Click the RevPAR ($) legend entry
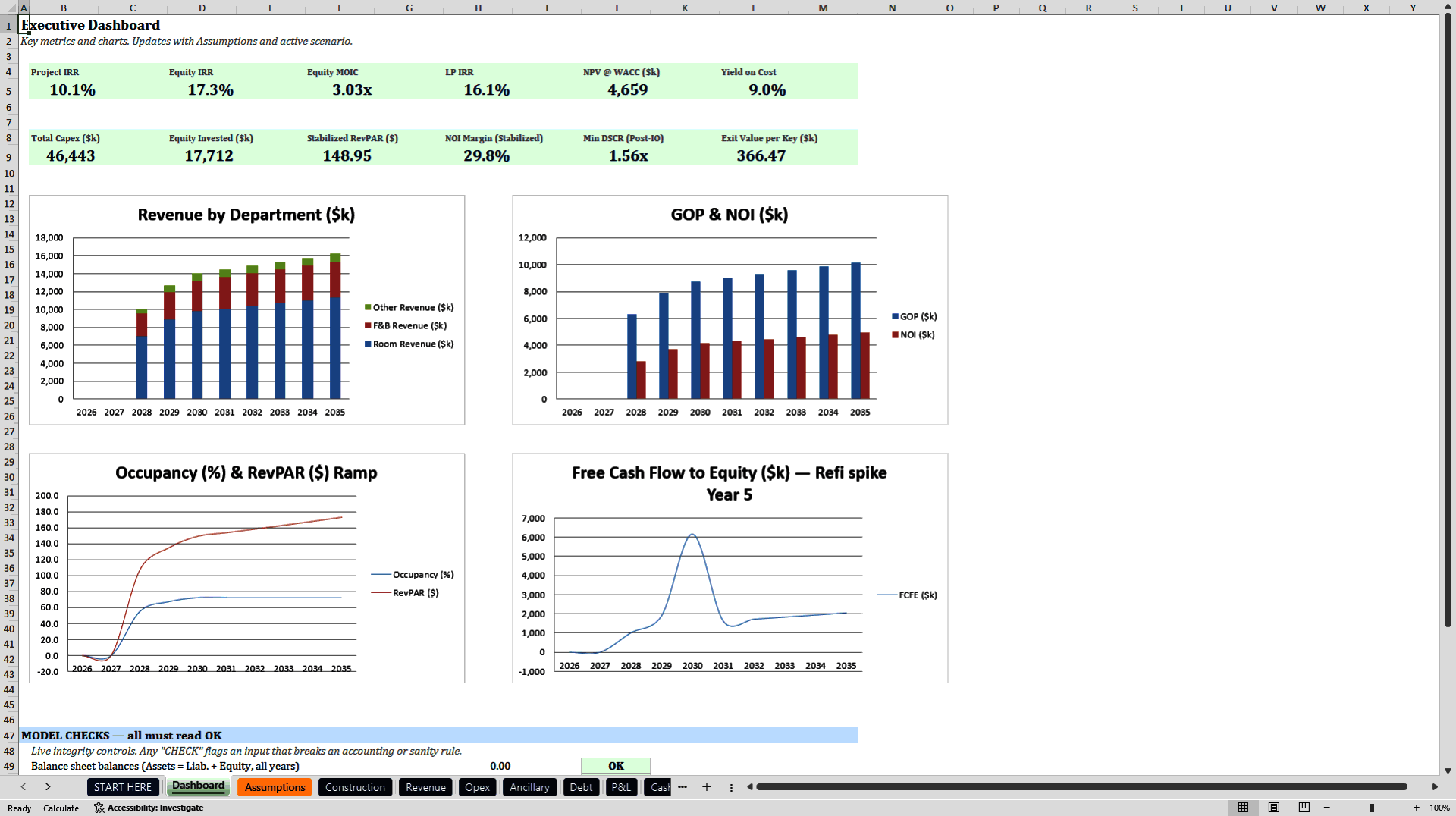Screen dimensions: 1456x816 coord(405,593)
